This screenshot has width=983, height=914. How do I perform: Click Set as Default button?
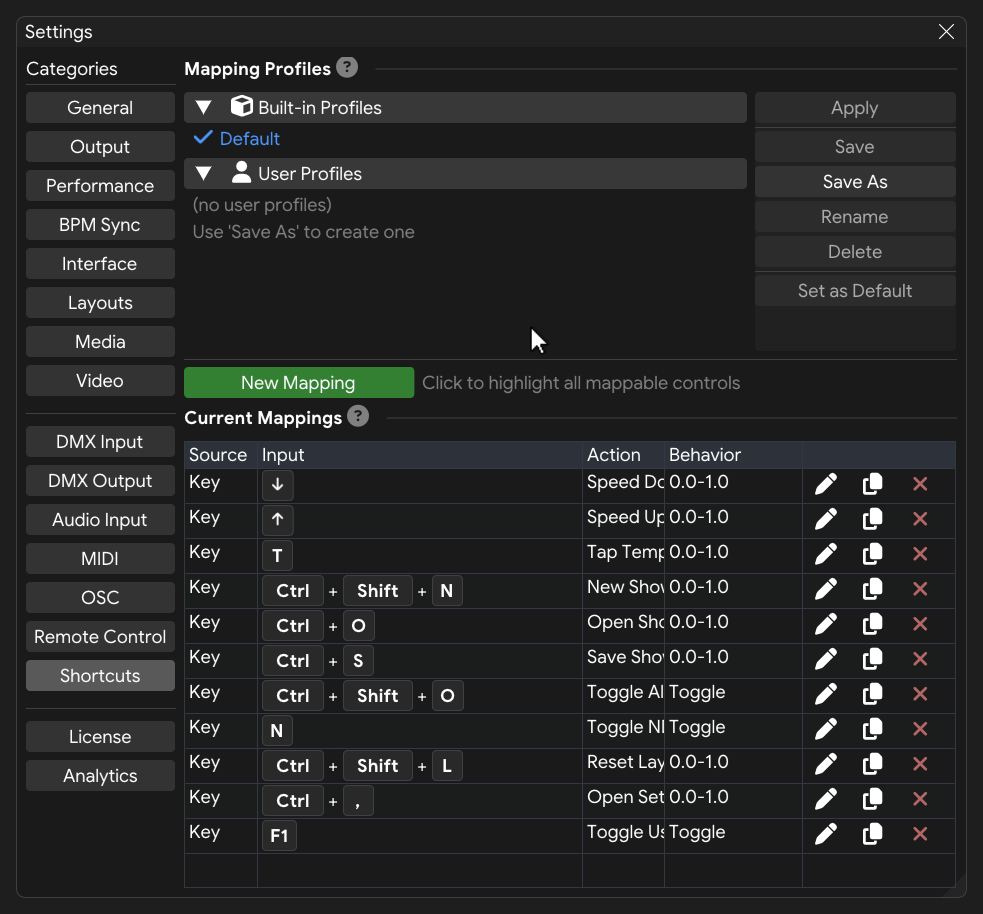[855, 291]
